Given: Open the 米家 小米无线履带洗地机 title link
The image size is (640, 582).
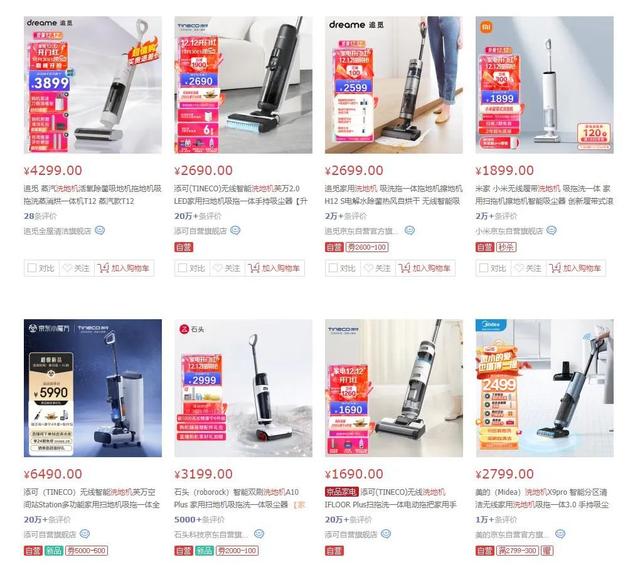Looking at the screenshot, I should (x=544, y=195).
